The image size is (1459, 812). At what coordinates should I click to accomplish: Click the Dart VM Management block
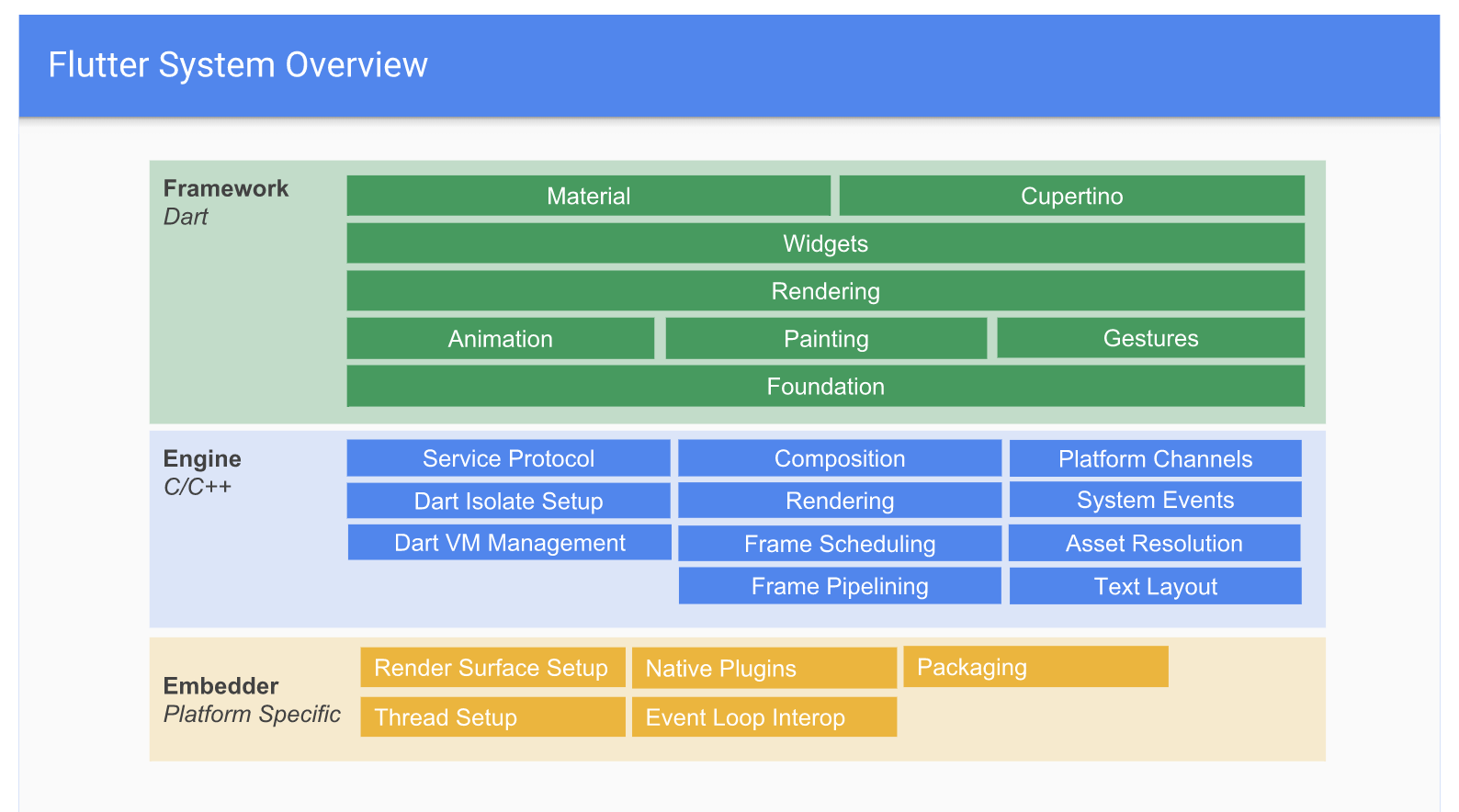pyautogui.click(x=510, y=542)
